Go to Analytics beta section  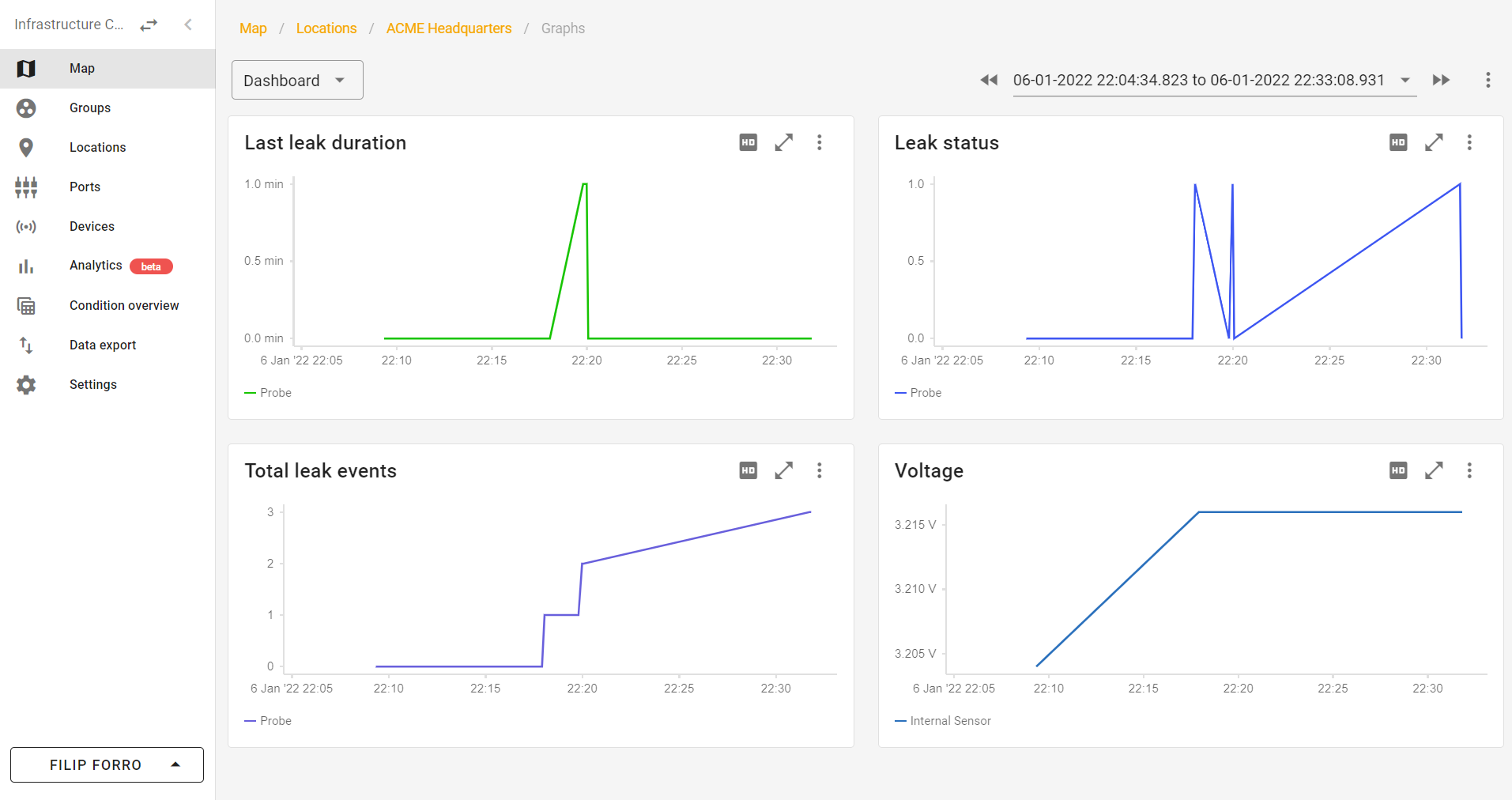click(96, 266)
